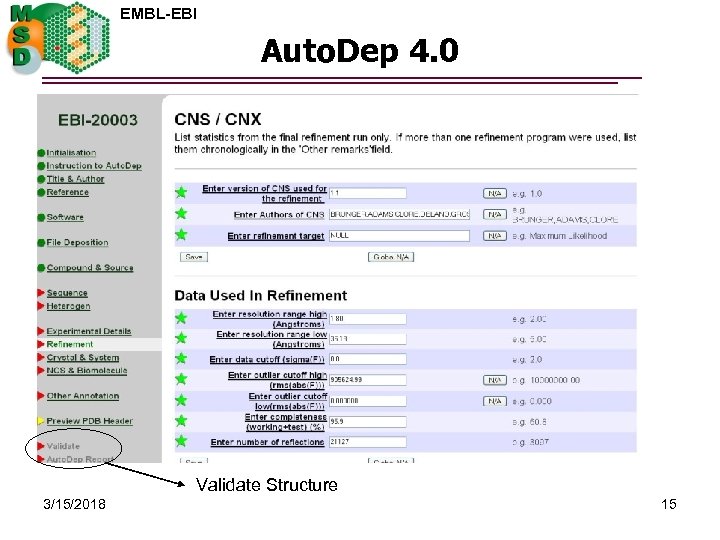Open 'Enter refinement target' label link
Screen dimensions: 720x540
point(276,236)
